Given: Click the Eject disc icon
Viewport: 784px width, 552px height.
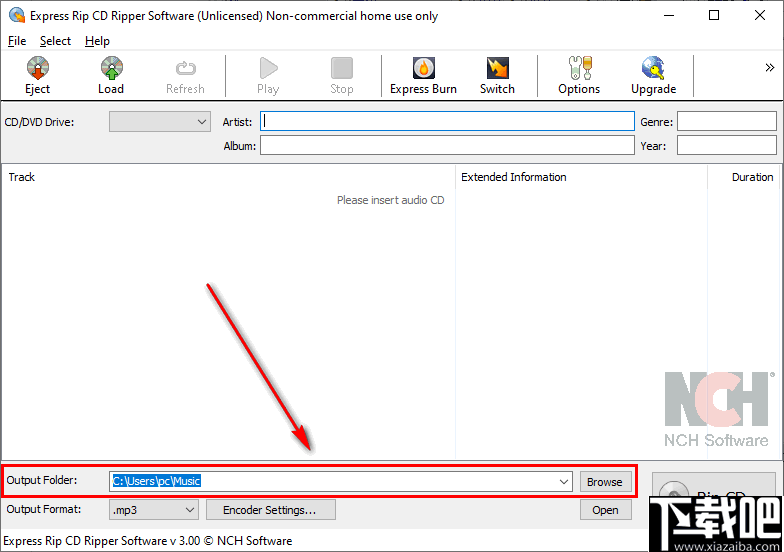Looking at the screenshot, I should point(38,68).
